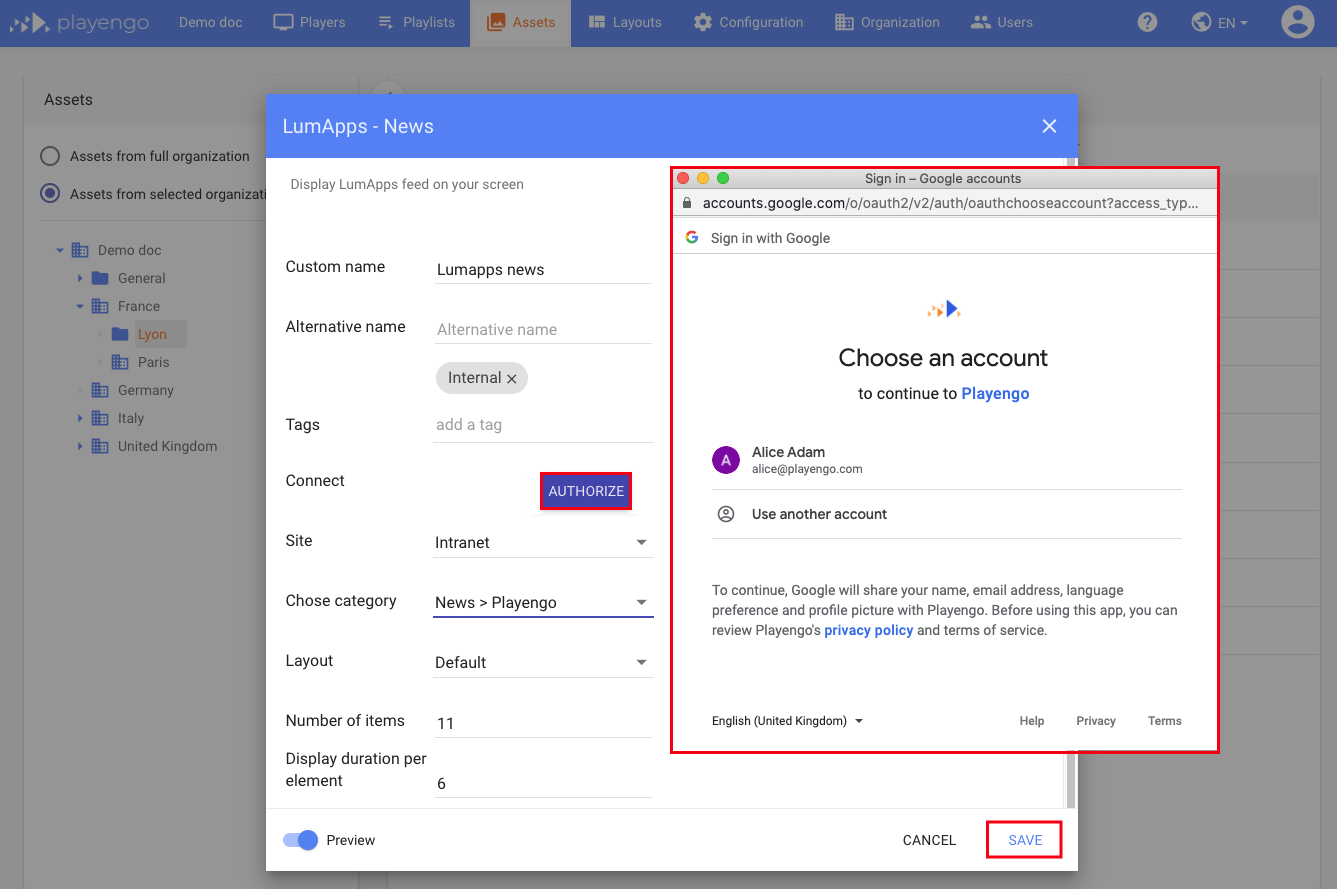The image size is (1337, 889).
Task: Edit the Custom name field
Action: click(x=544, y=270)
